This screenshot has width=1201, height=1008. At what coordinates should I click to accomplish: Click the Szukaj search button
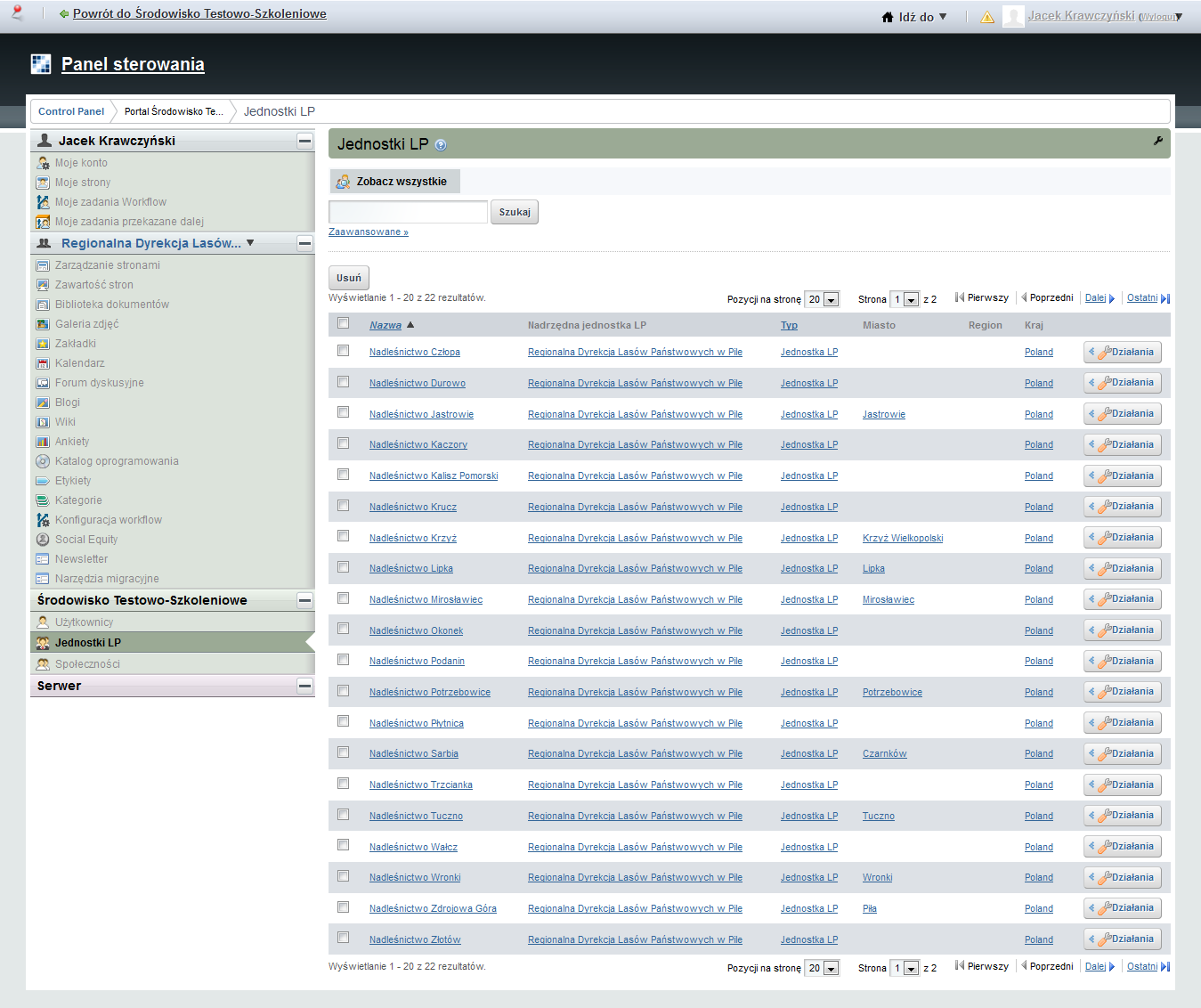click(x=515, y=212)
